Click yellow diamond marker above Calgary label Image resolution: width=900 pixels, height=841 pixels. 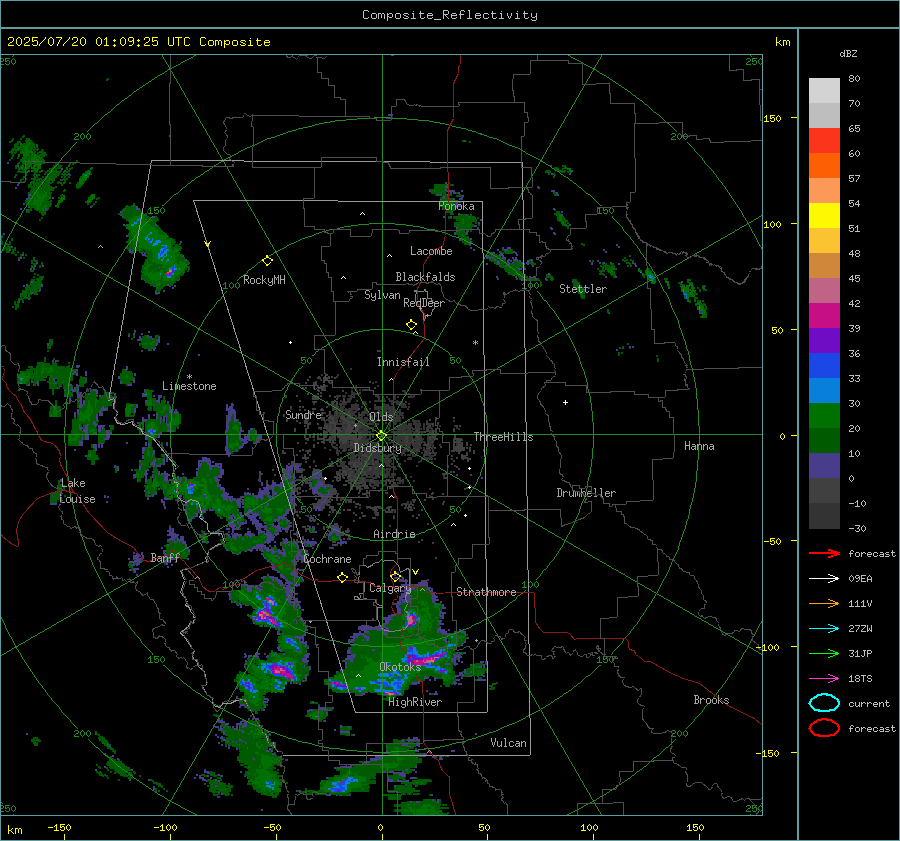[395, 576]
